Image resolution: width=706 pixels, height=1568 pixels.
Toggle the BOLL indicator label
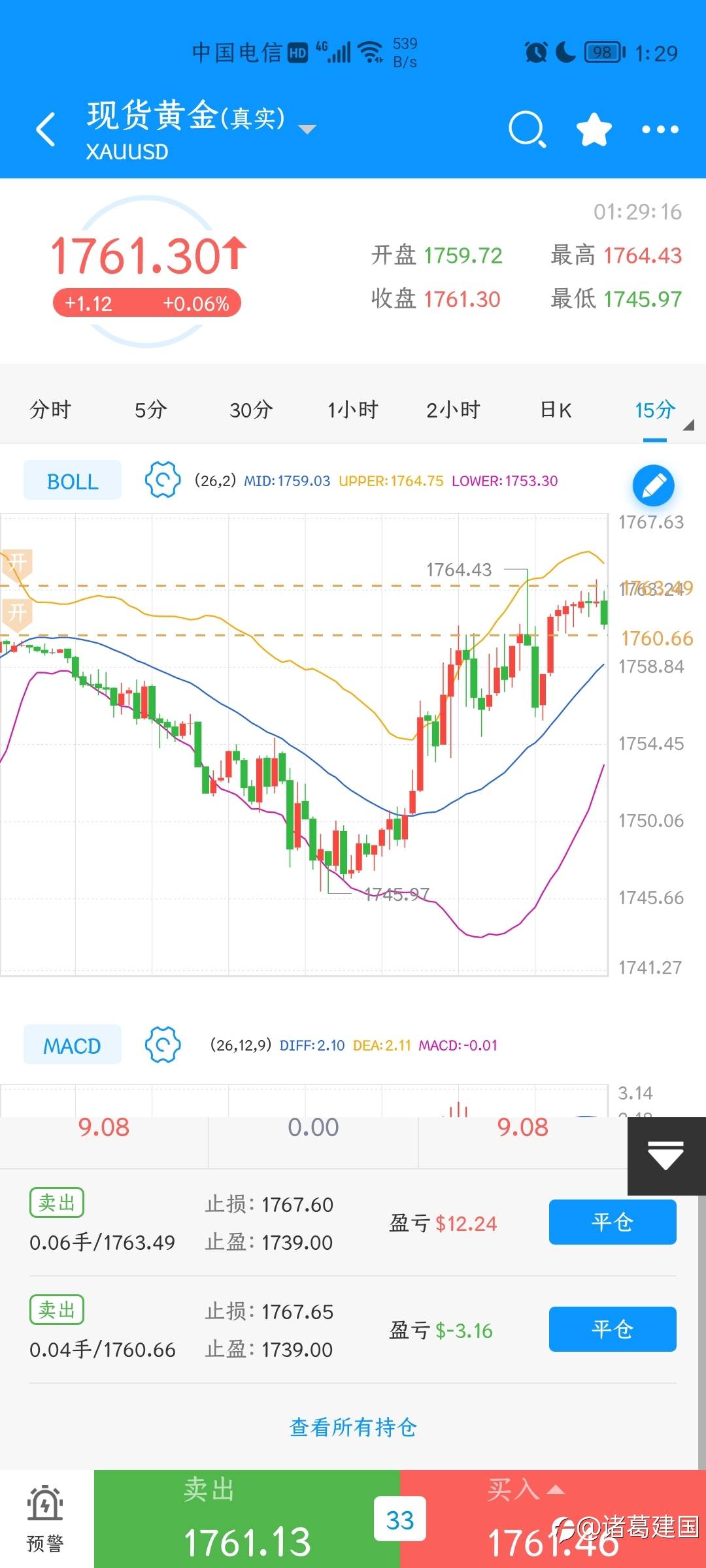[73, 480]
